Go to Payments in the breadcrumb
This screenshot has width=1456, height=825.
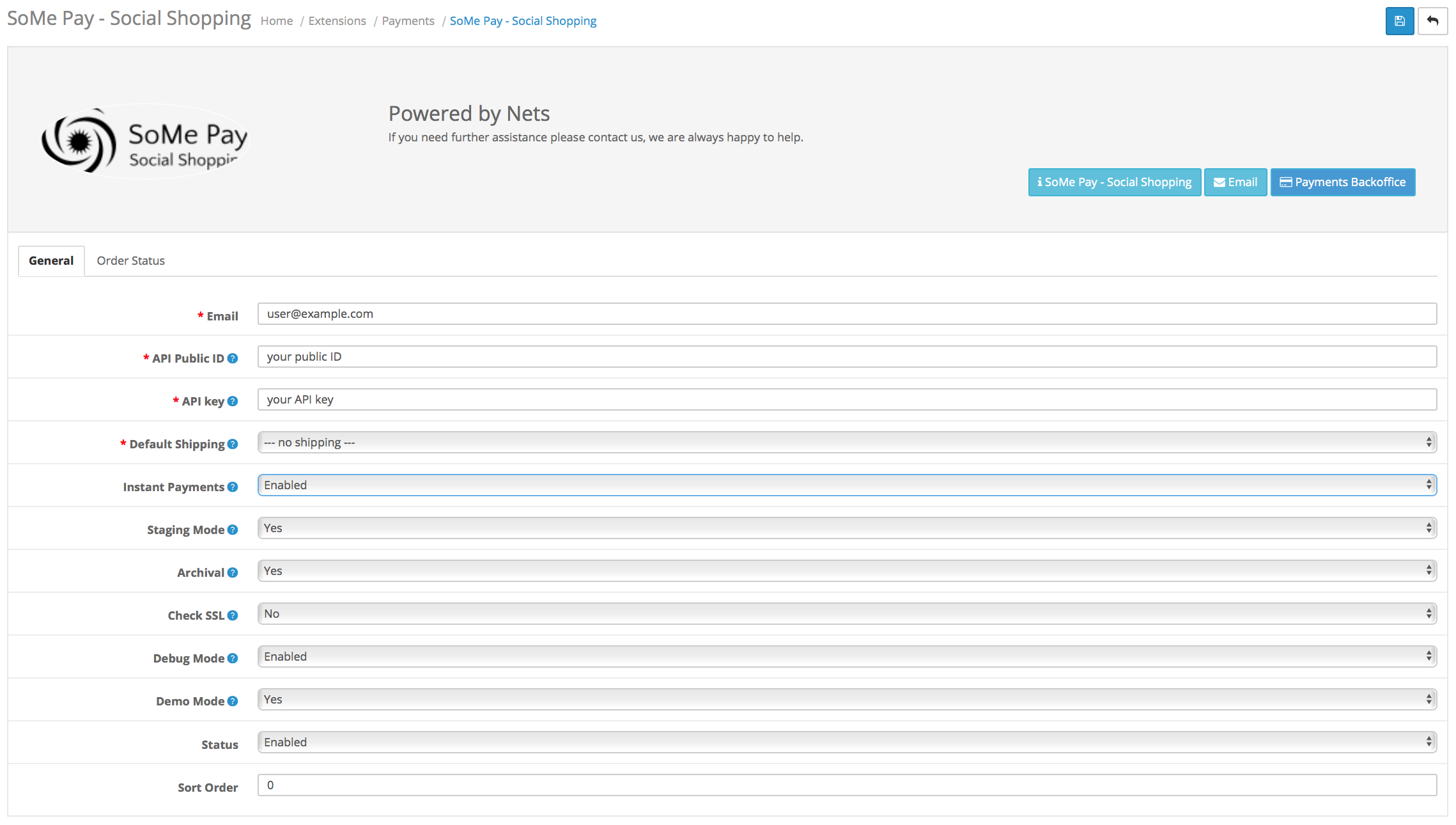[x=408, y=20]
